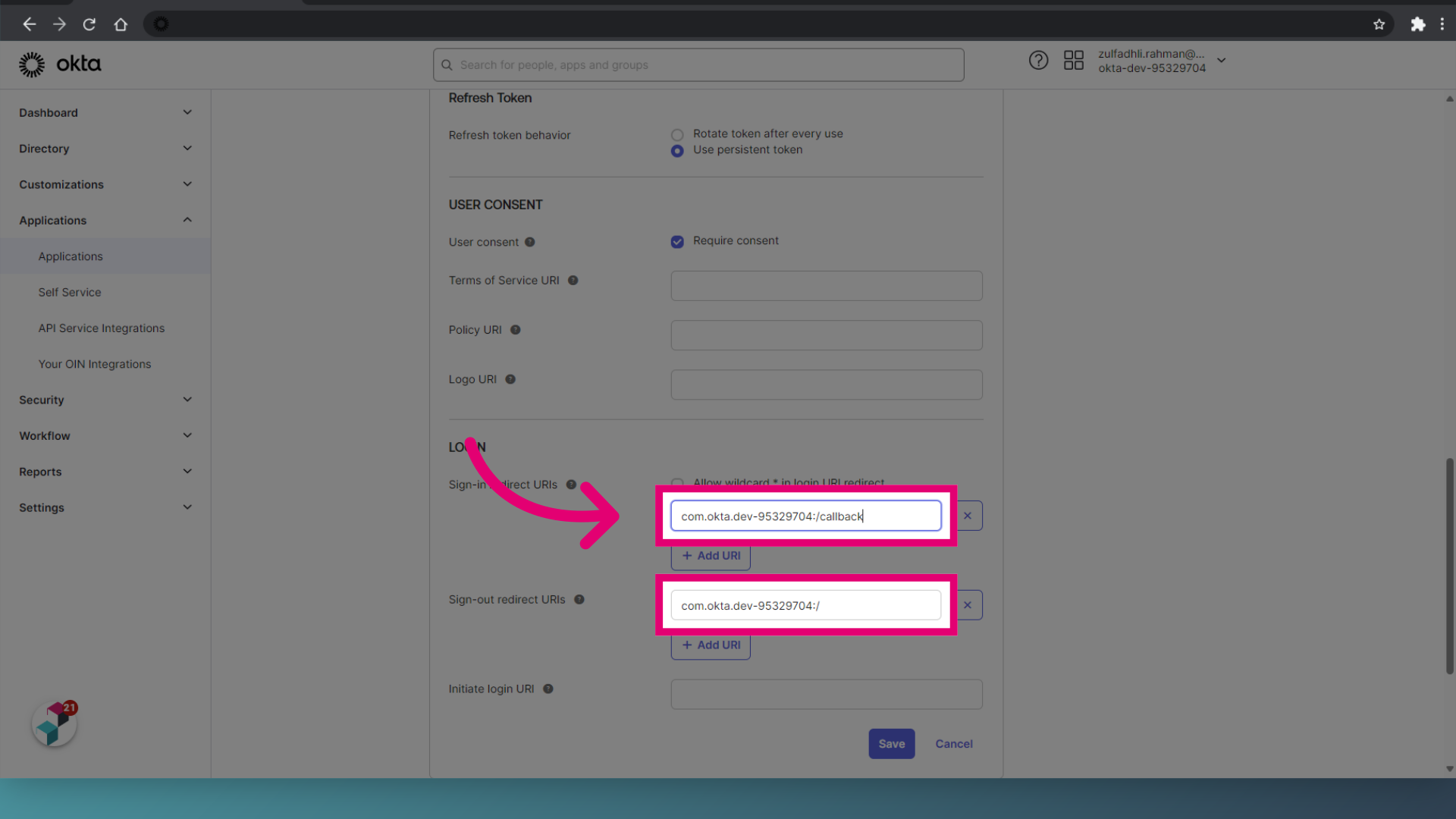Expand the Customizations menu
The height and width of the screenshot is (819, 1456).
[105, 184]
